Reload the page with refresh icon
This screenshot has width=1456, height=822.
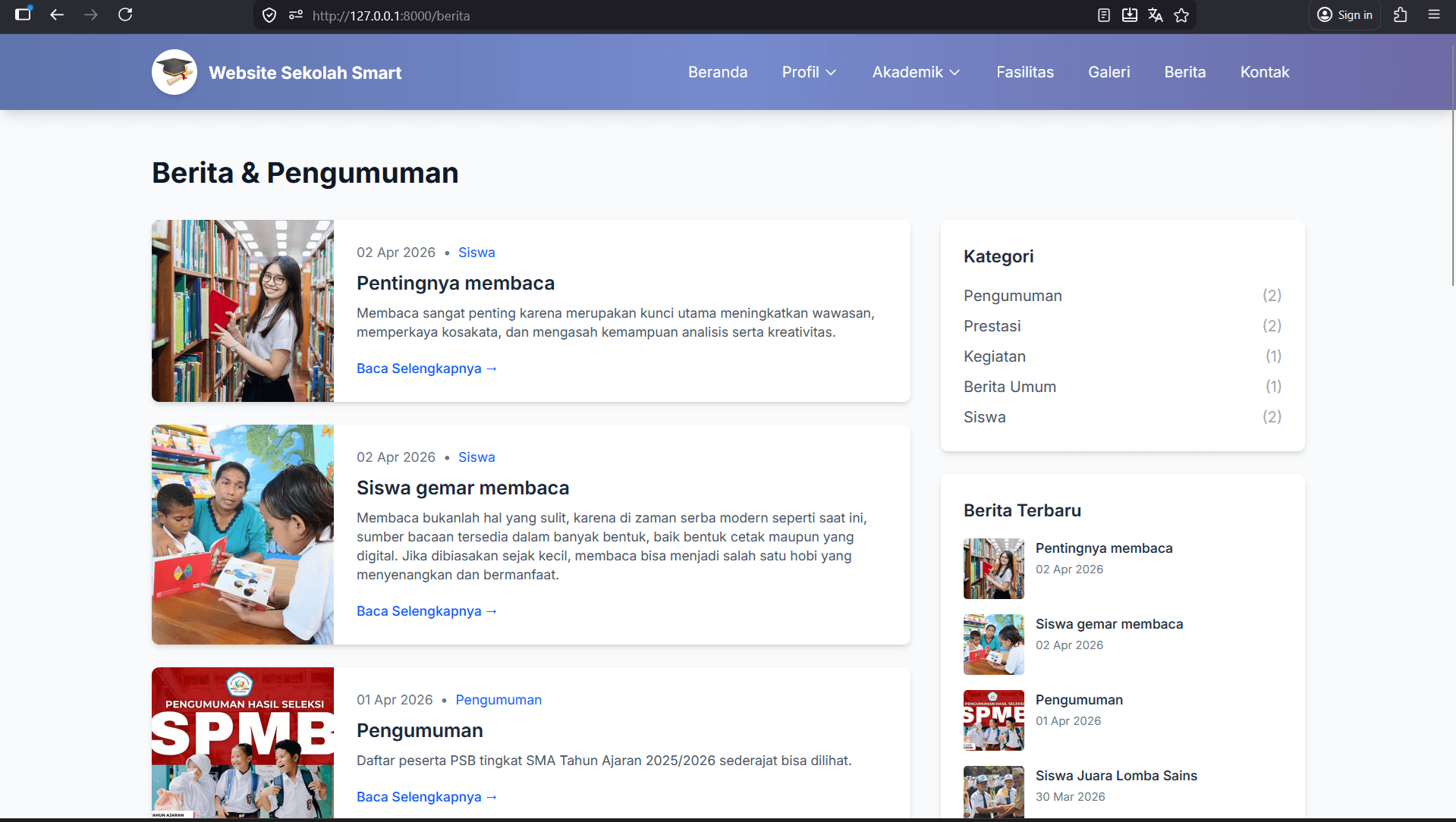pyautogui.click(x=125, y=14)
